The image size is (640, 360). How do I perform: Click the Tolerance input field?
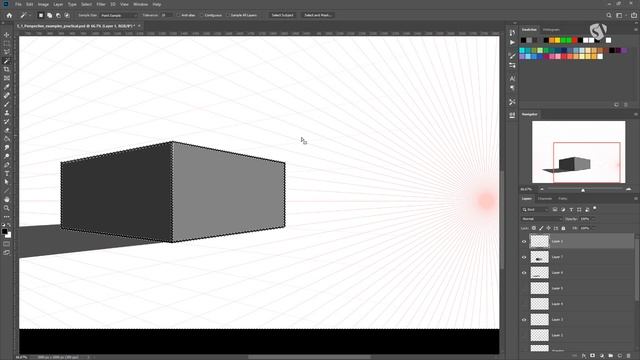pyautogui.click(x=166, y=15)
